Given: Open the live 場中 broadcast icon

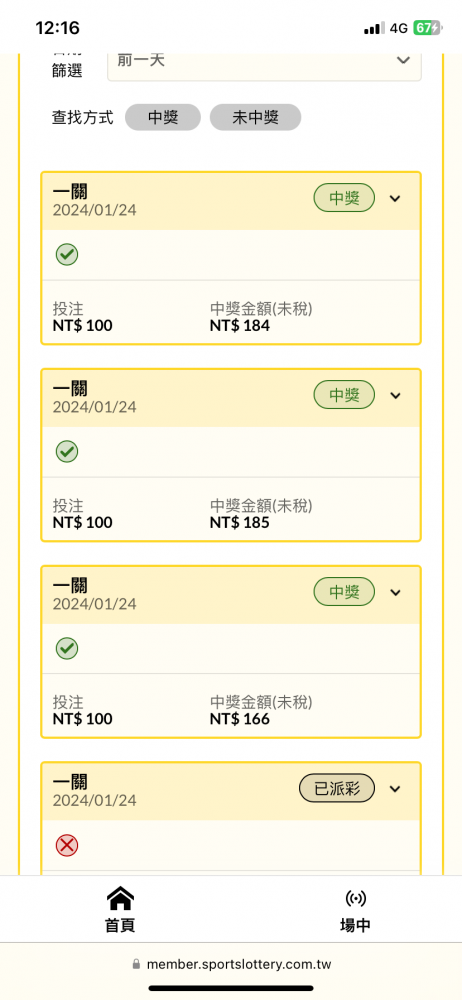Looking at the screenshot, I should 355,899.
